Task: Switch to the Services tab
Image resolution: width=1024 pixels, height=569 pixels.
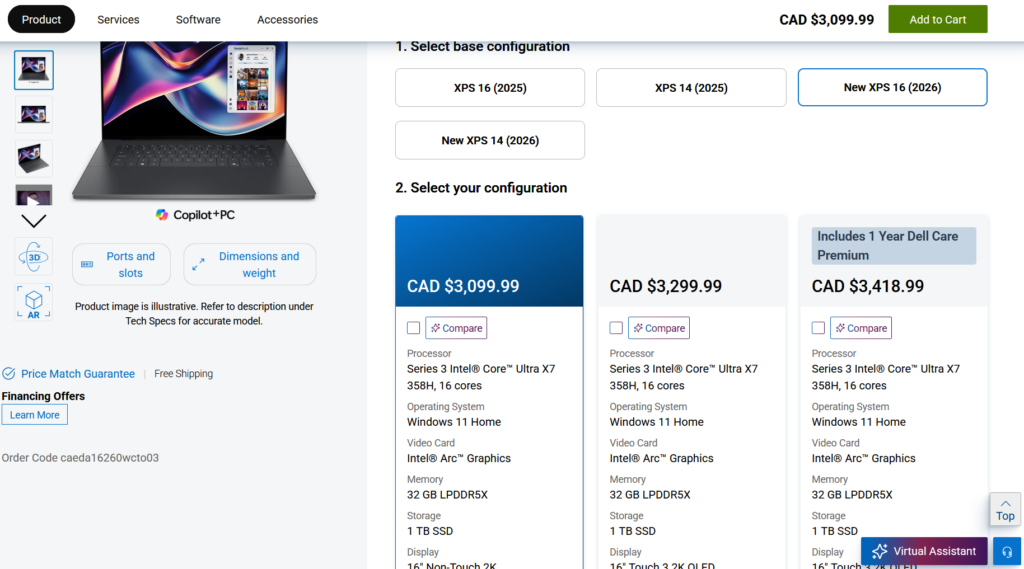Action: [x=118, y=19]
